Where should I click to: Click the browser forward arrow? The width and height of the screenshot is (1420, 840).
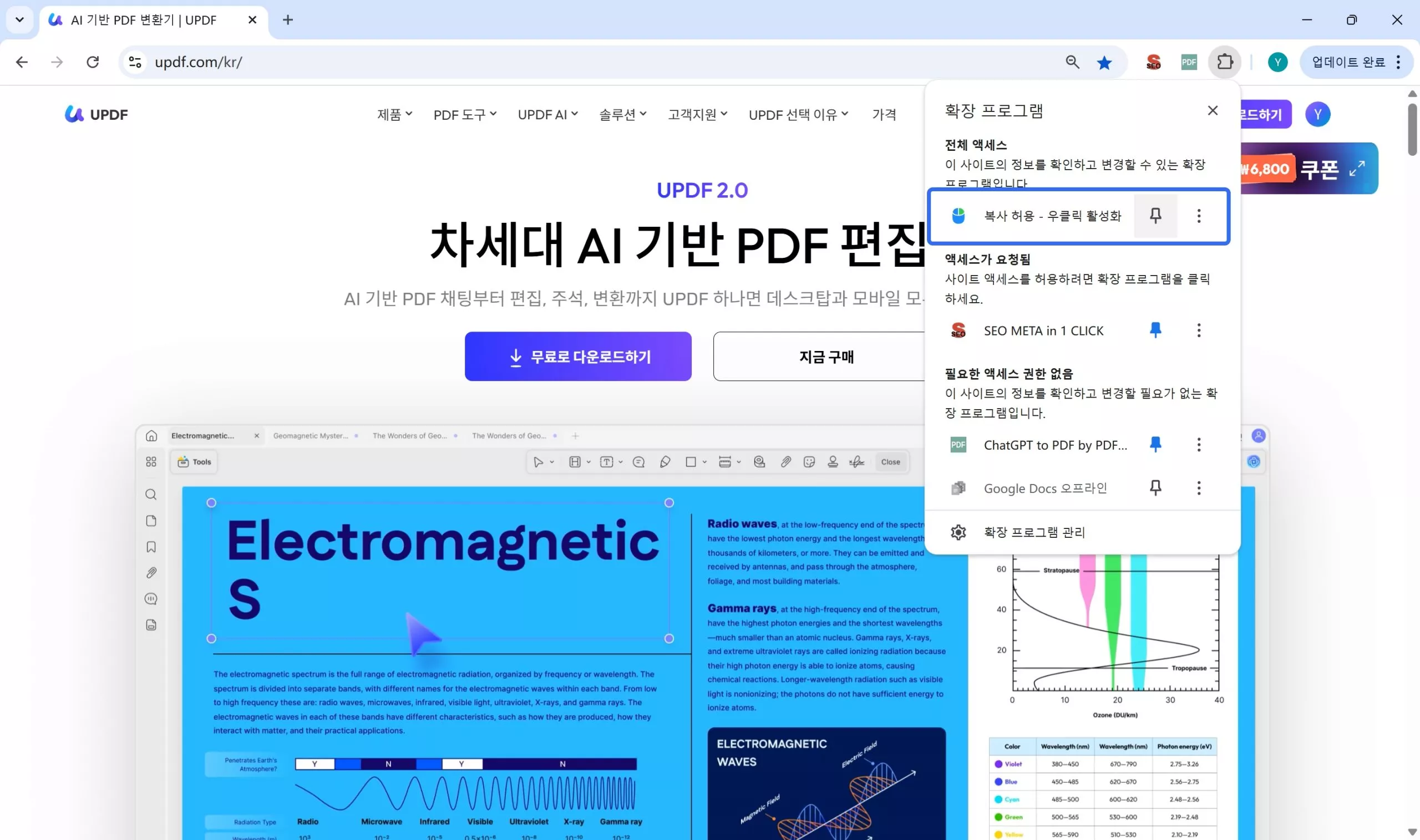(57, 62)
